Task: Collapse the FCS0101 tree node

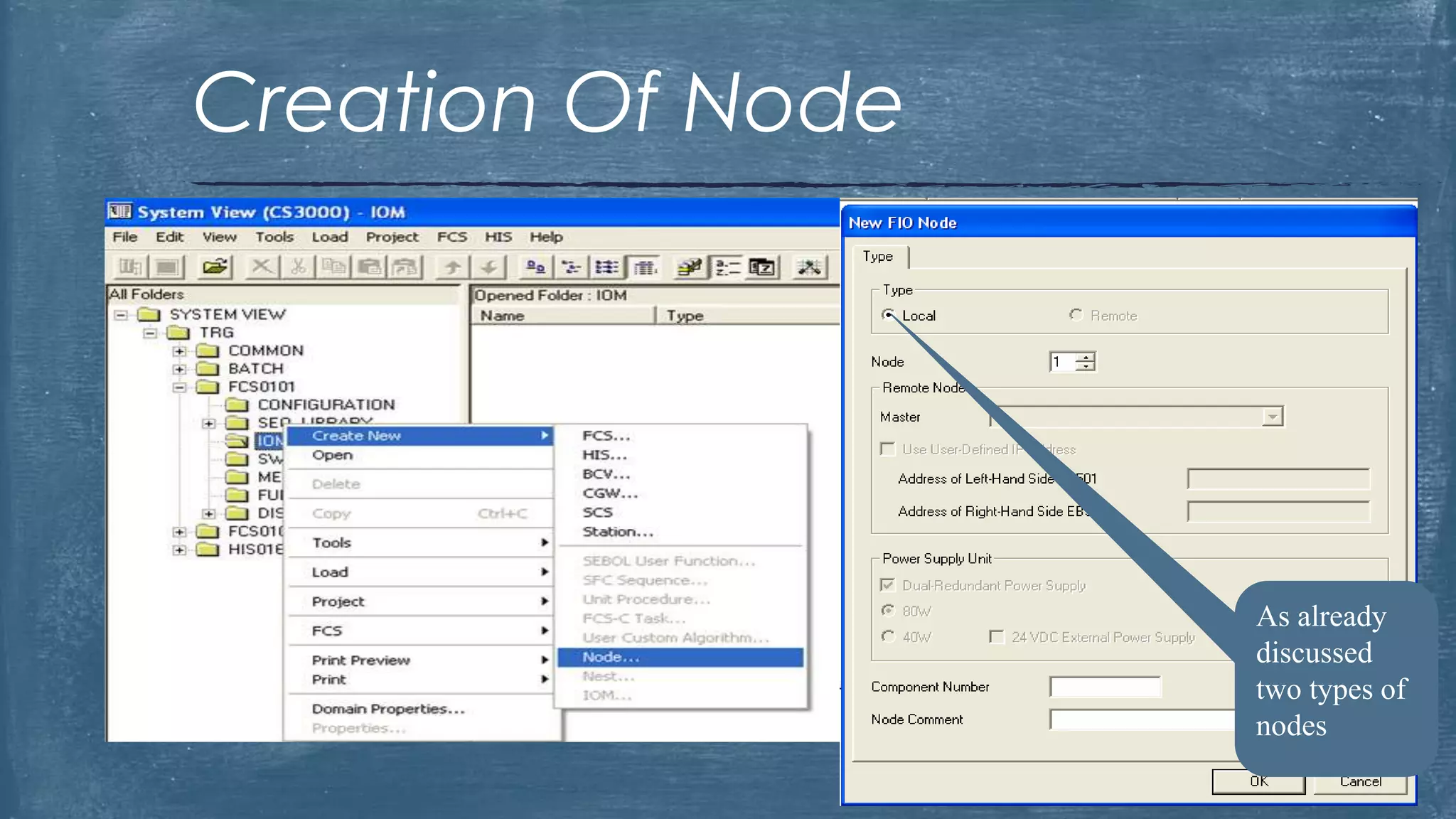Action: [179, 387]
